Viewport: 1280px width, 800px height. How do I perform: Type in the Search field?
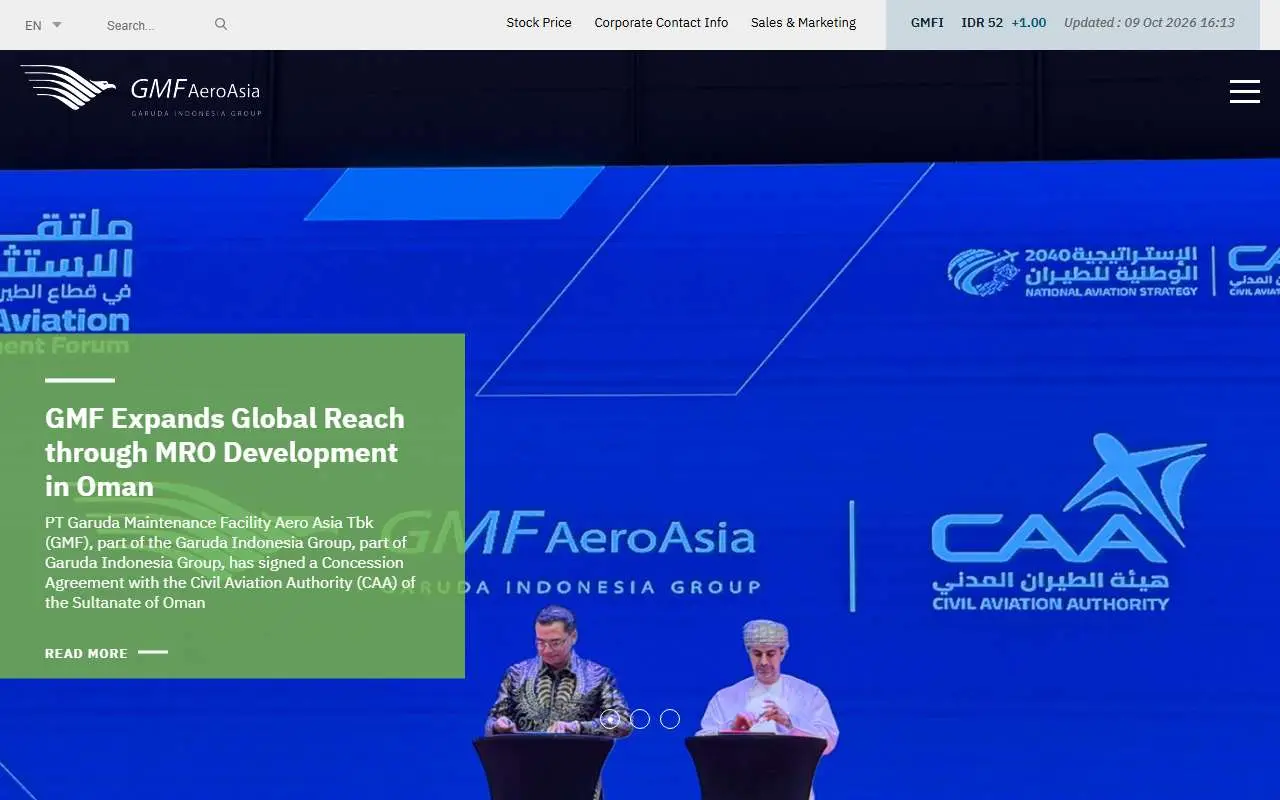tap(155, 25)
